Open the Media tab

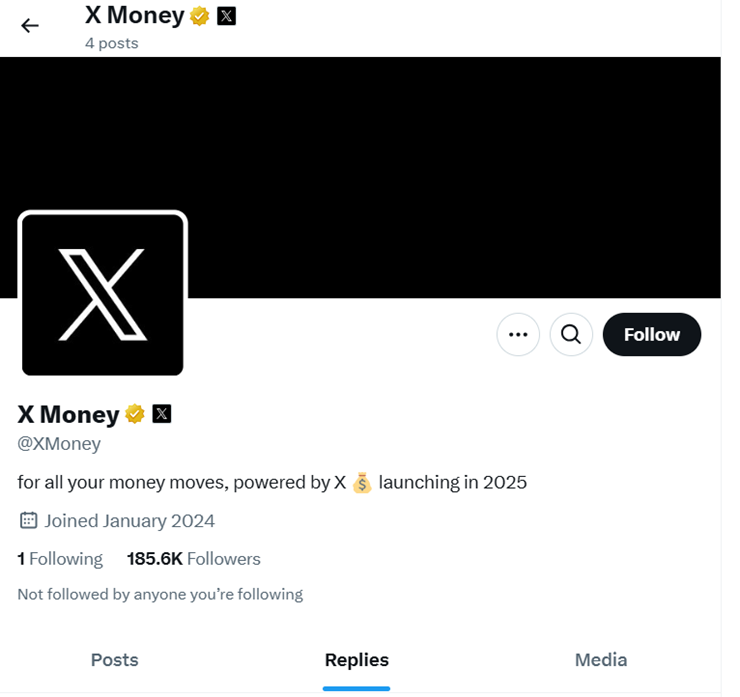(600, 660)
